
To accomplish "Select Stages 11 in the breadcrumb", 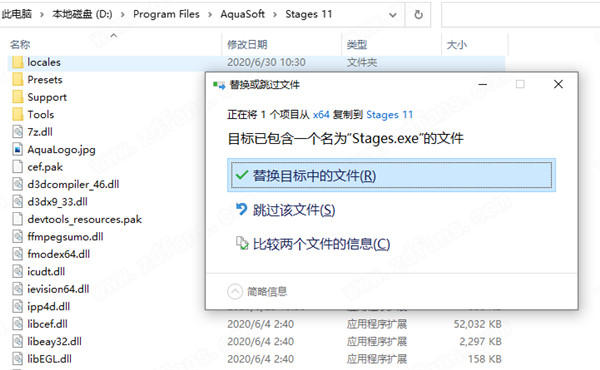I will click(x=309, y=15).
